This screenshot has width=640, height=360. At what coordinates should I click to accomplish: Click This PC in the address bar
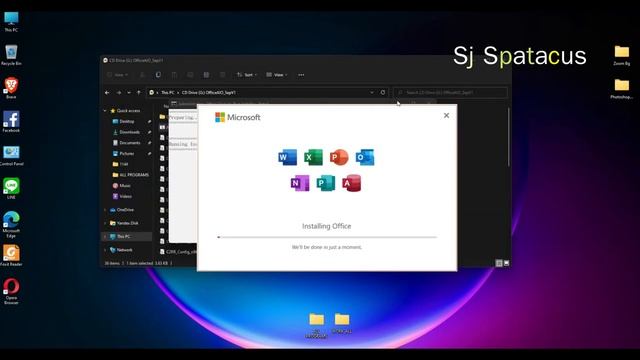tap(168, 93)
